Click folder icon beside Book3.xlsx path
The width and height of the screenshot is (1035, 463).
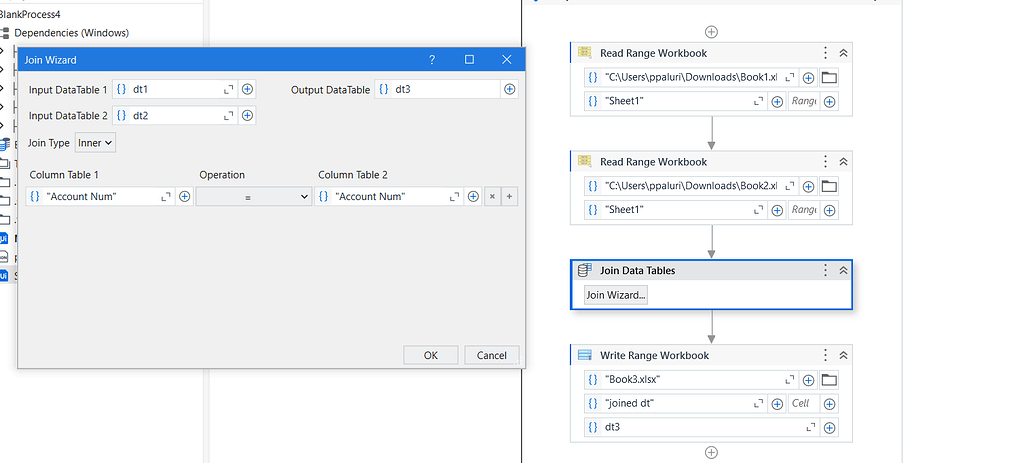click(x=829, y=380)
